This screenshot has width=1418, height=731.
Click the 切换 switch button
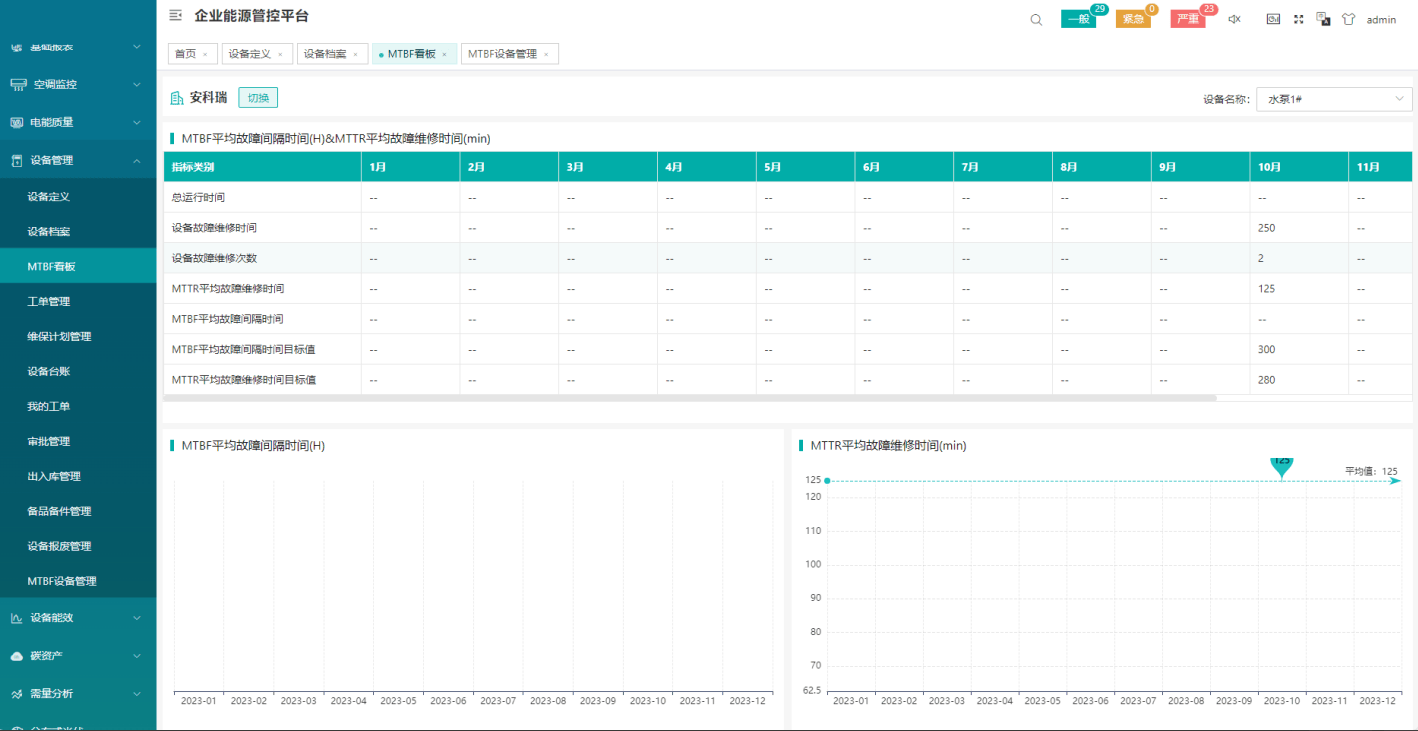(258, 98)
